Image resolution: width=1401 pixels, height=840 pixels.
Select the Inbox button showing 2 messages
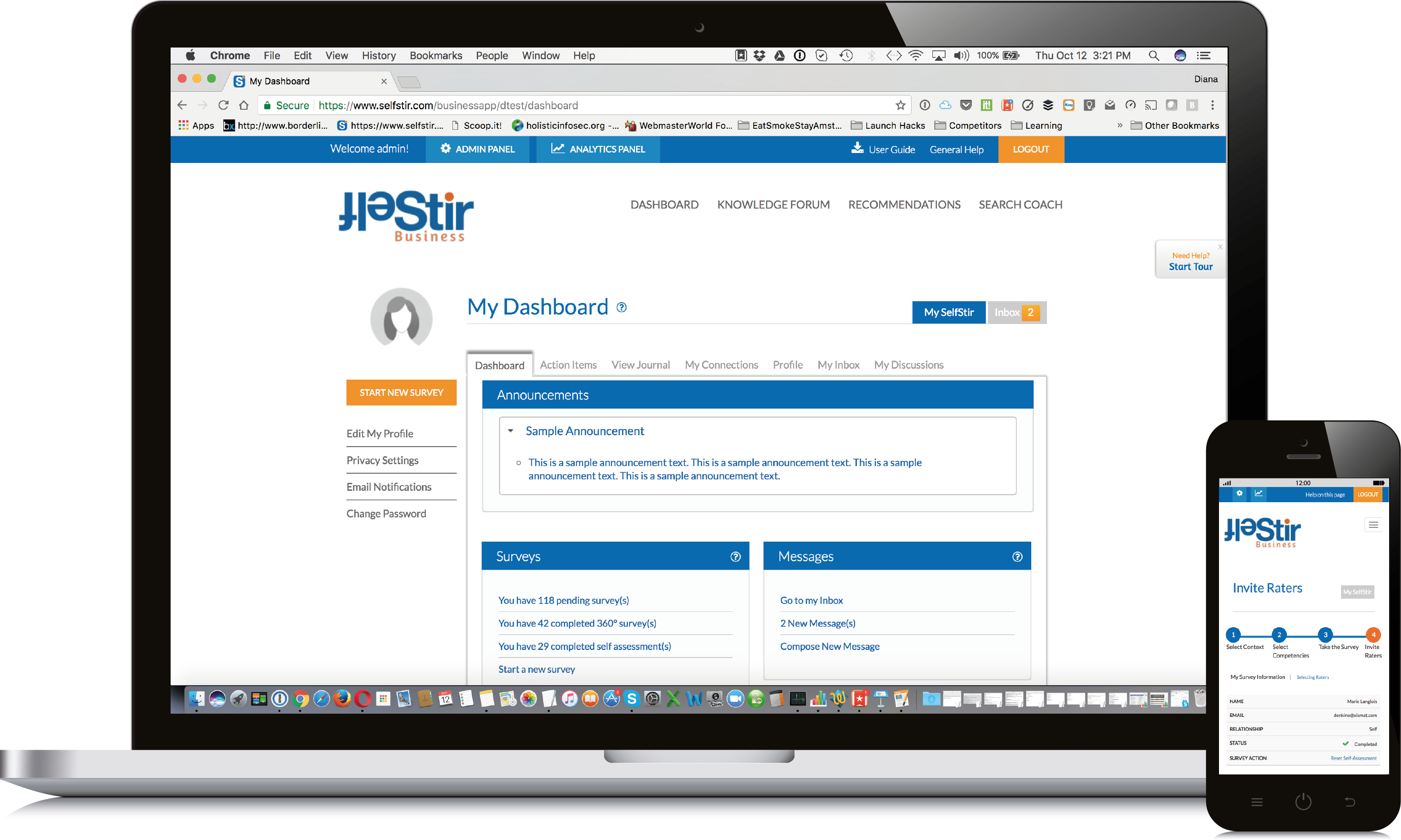click(1016, 312)
